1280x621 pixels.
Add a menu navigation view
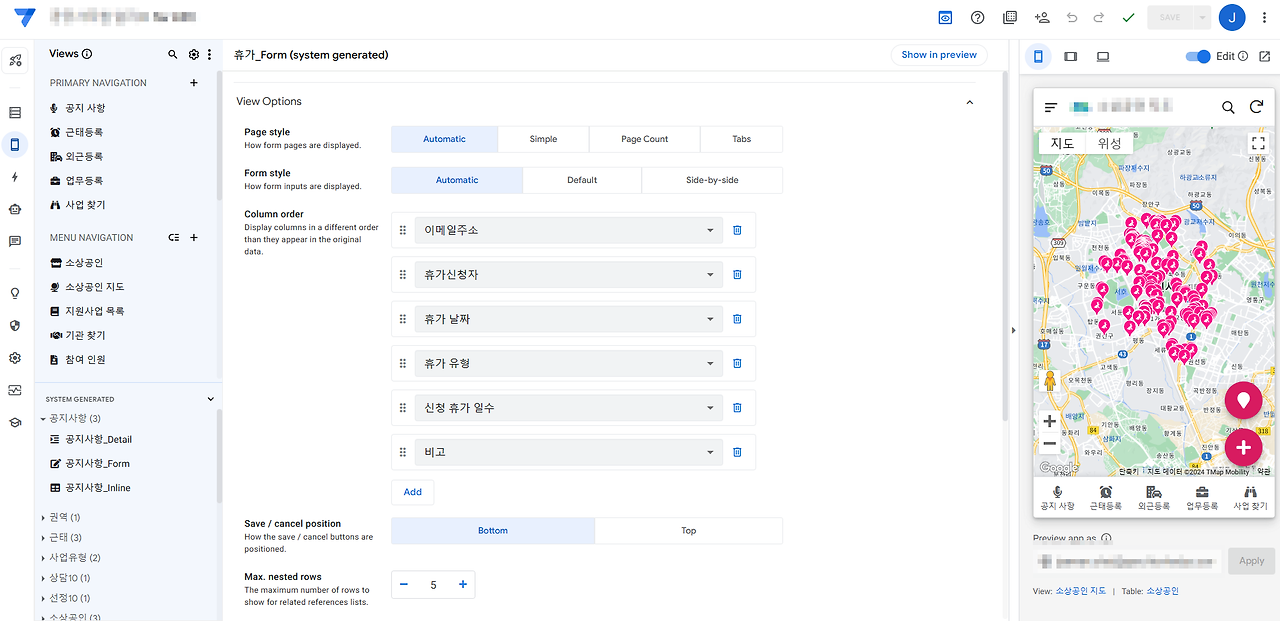click(x=194, y=238)
